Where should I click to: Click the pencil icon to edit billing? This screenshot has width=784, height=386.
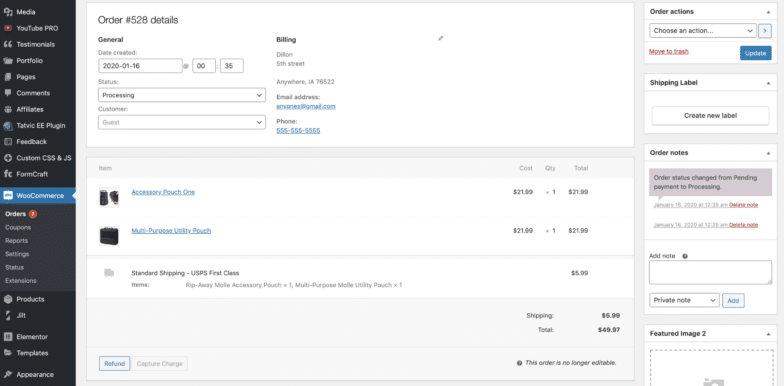[440, 38]
